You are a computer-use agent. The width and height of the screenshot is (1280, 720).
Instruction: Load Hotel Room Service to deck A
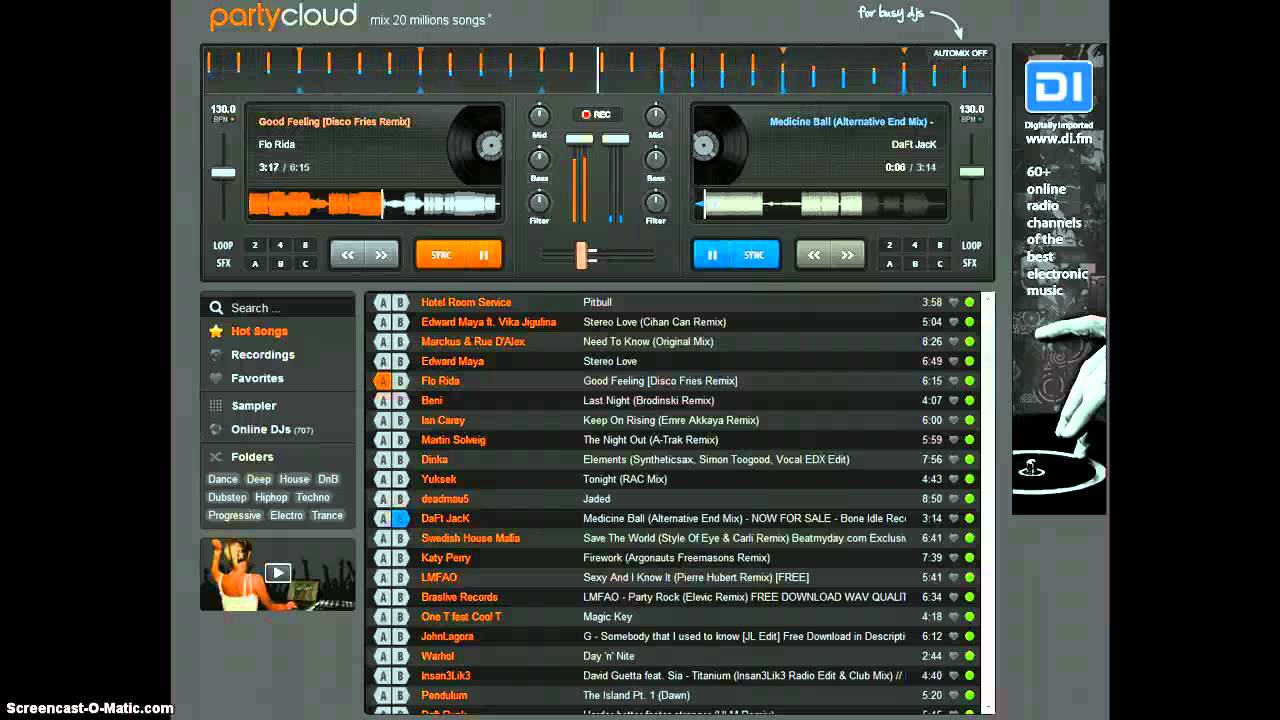pyautogui.click(x=382, y=302)
